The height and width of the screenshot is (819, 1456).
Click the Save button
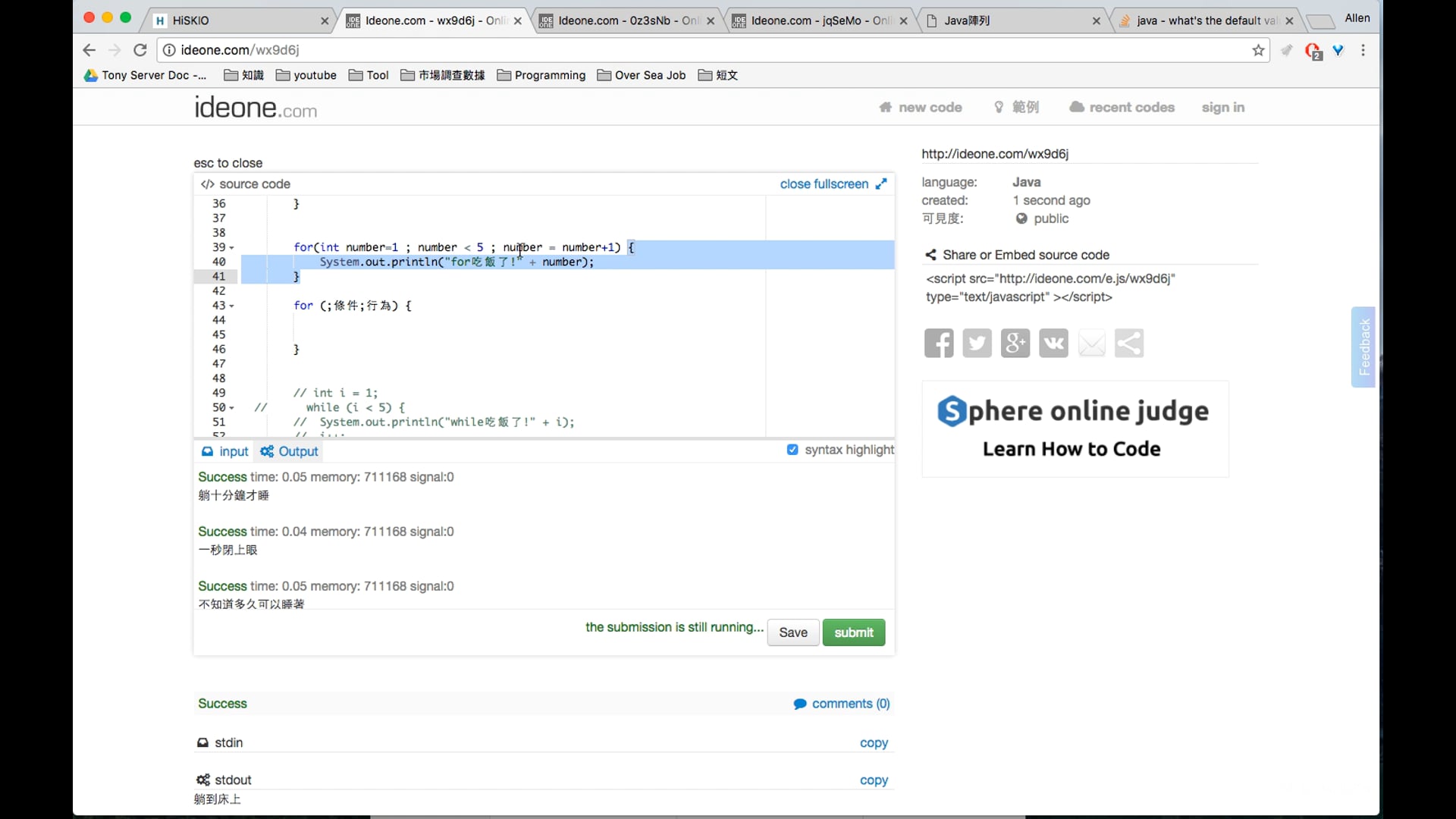coord(792,632)
